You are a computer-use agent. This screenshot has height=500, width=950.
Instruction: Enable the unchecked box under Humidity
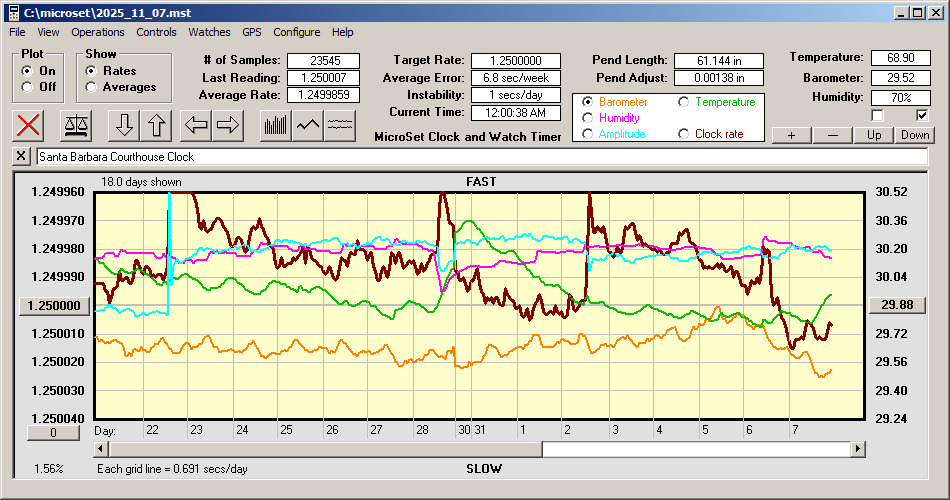coord(877,116)
